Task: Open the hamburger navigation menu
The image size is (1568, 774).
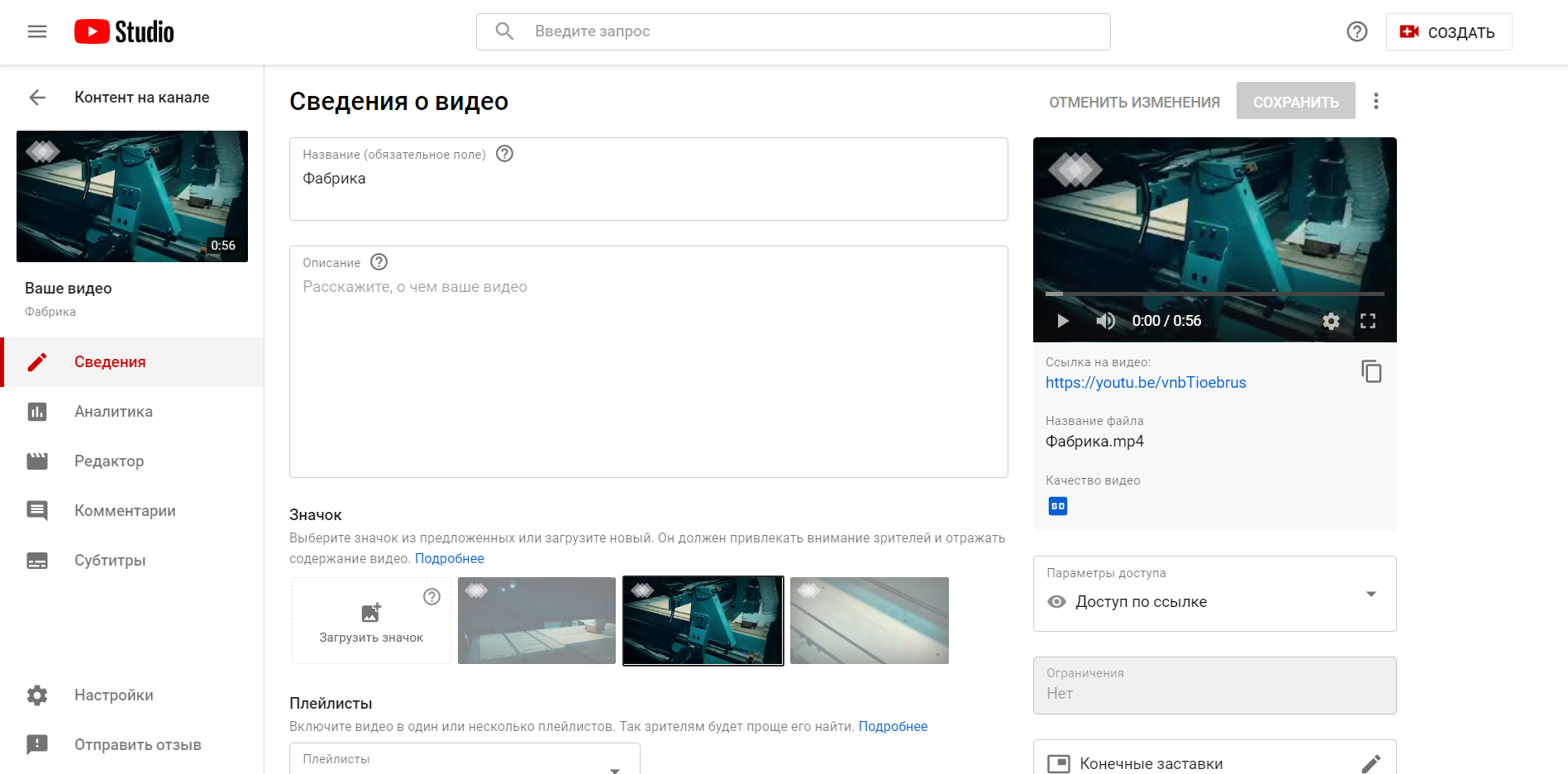Action: click(x=37, y=31)
